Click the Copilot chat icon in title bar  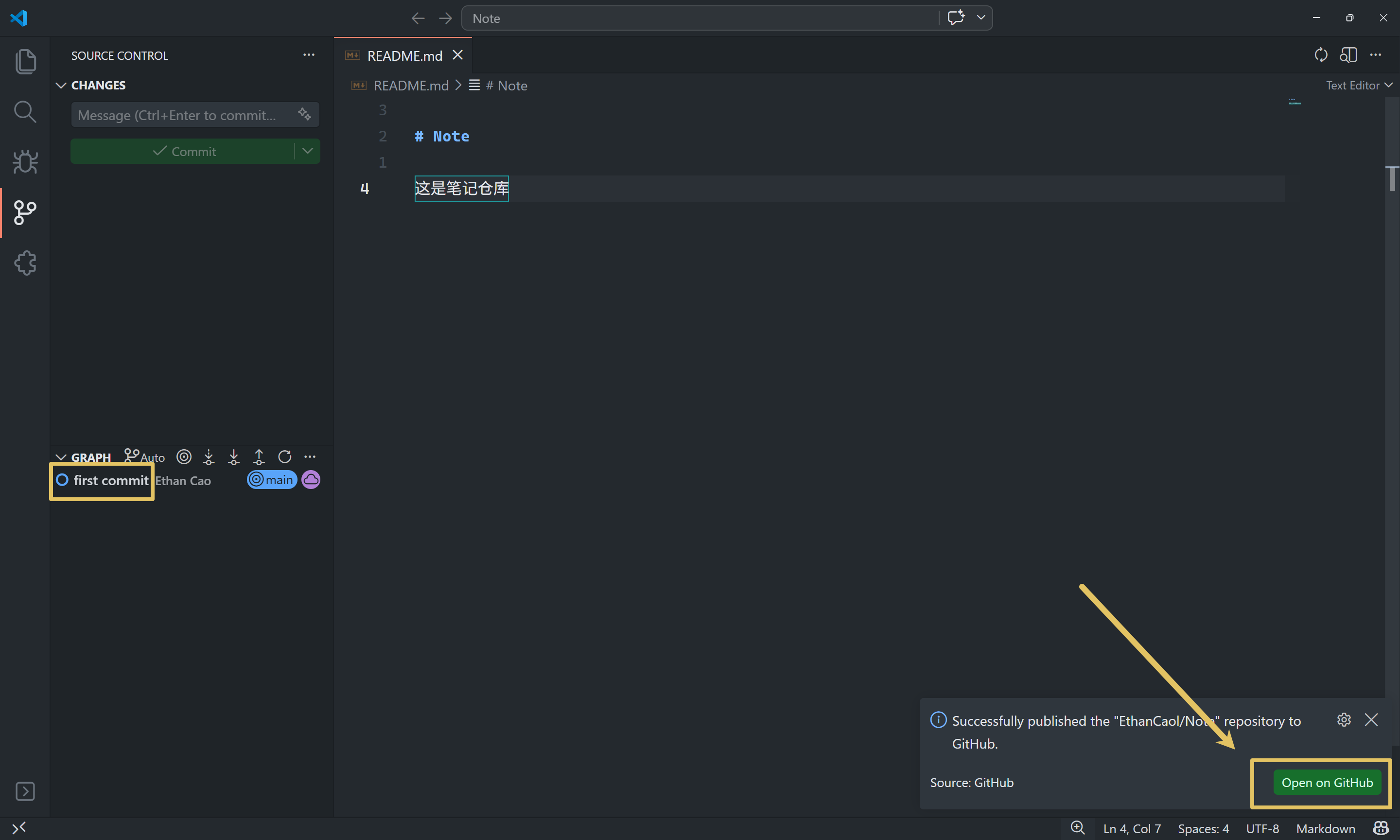point(956,17)
